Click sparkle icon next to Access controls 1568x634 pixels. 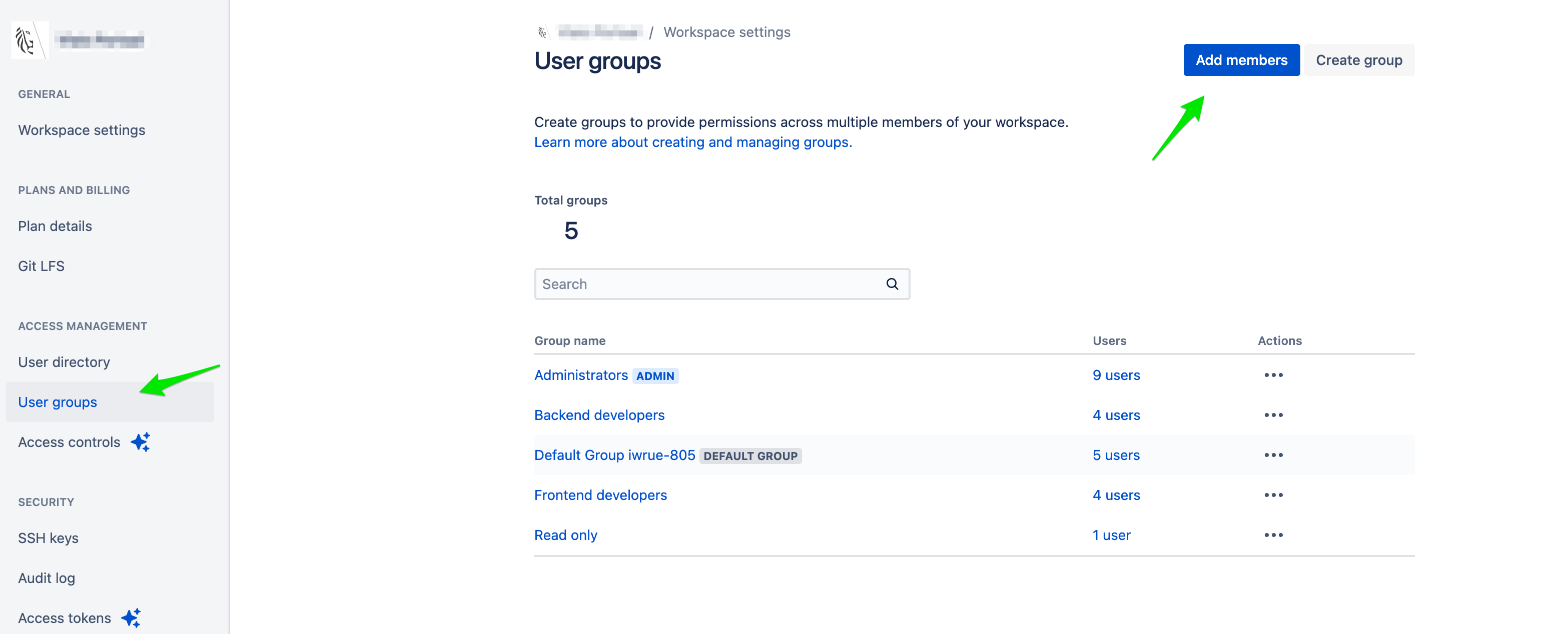coord(141,441)
